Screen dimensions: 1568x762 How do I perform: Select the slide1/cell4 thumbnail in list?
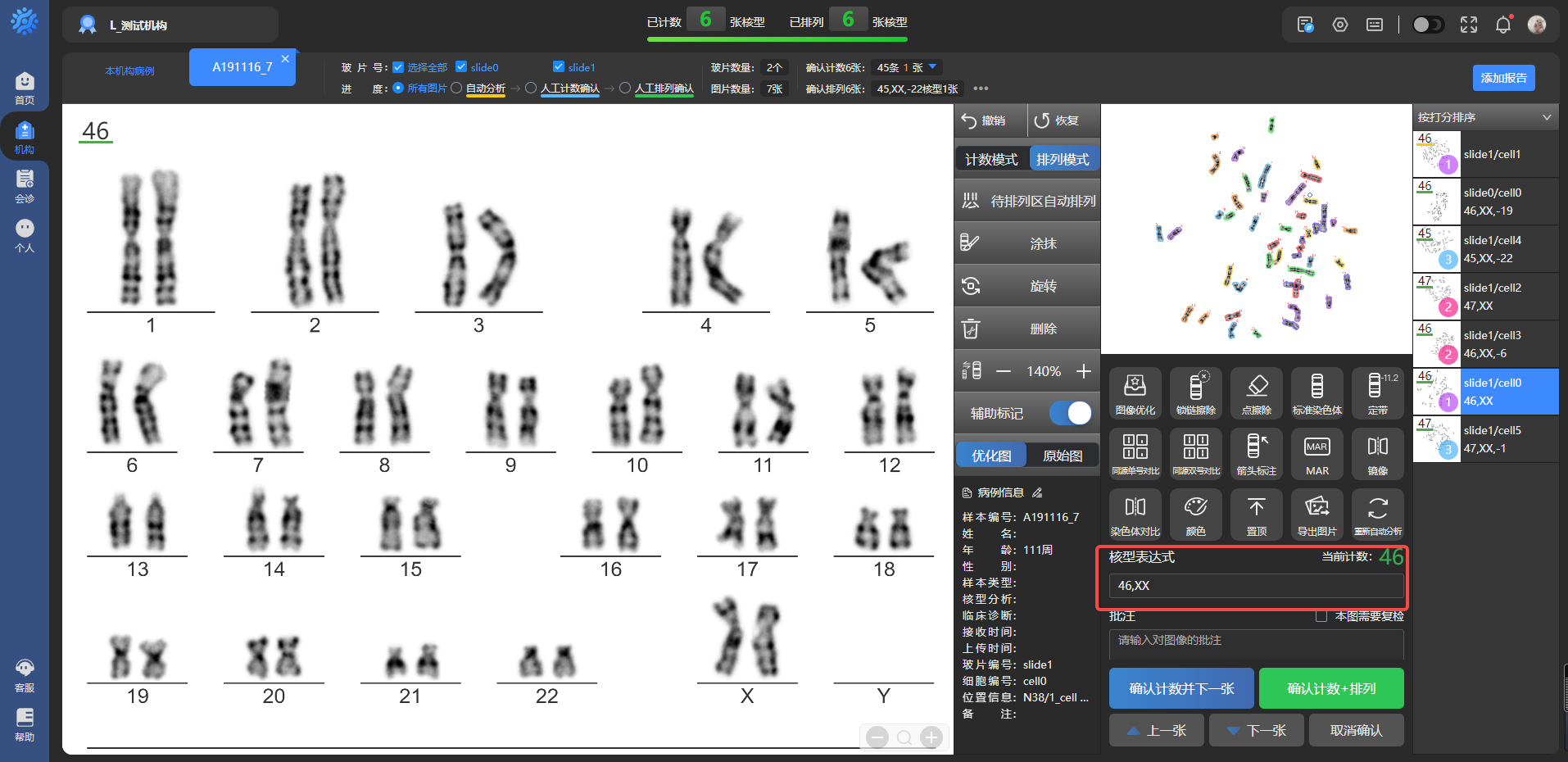(x=1485, y=249)
